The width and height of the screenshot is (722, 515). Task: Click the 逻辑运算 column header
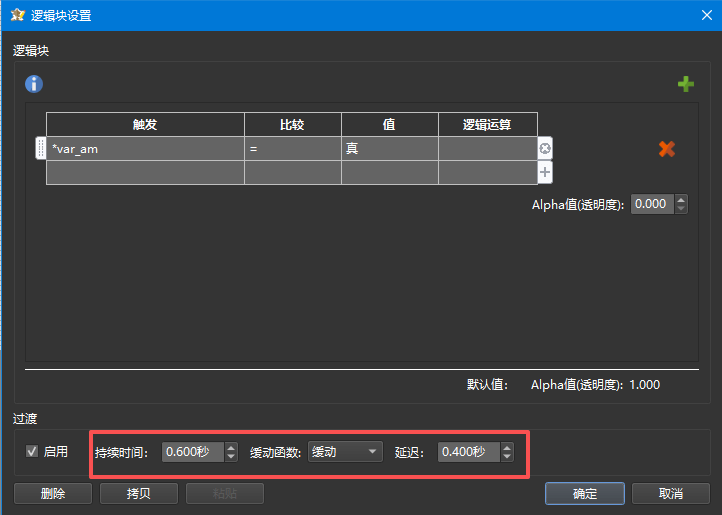pos(487,124)
